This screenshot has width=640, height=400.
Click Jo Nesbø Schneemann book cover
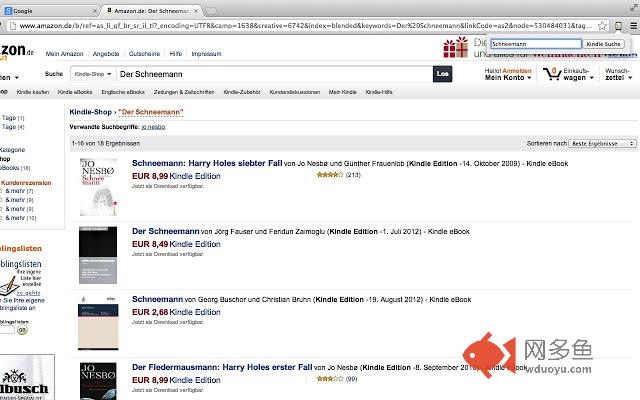(98, 187)
